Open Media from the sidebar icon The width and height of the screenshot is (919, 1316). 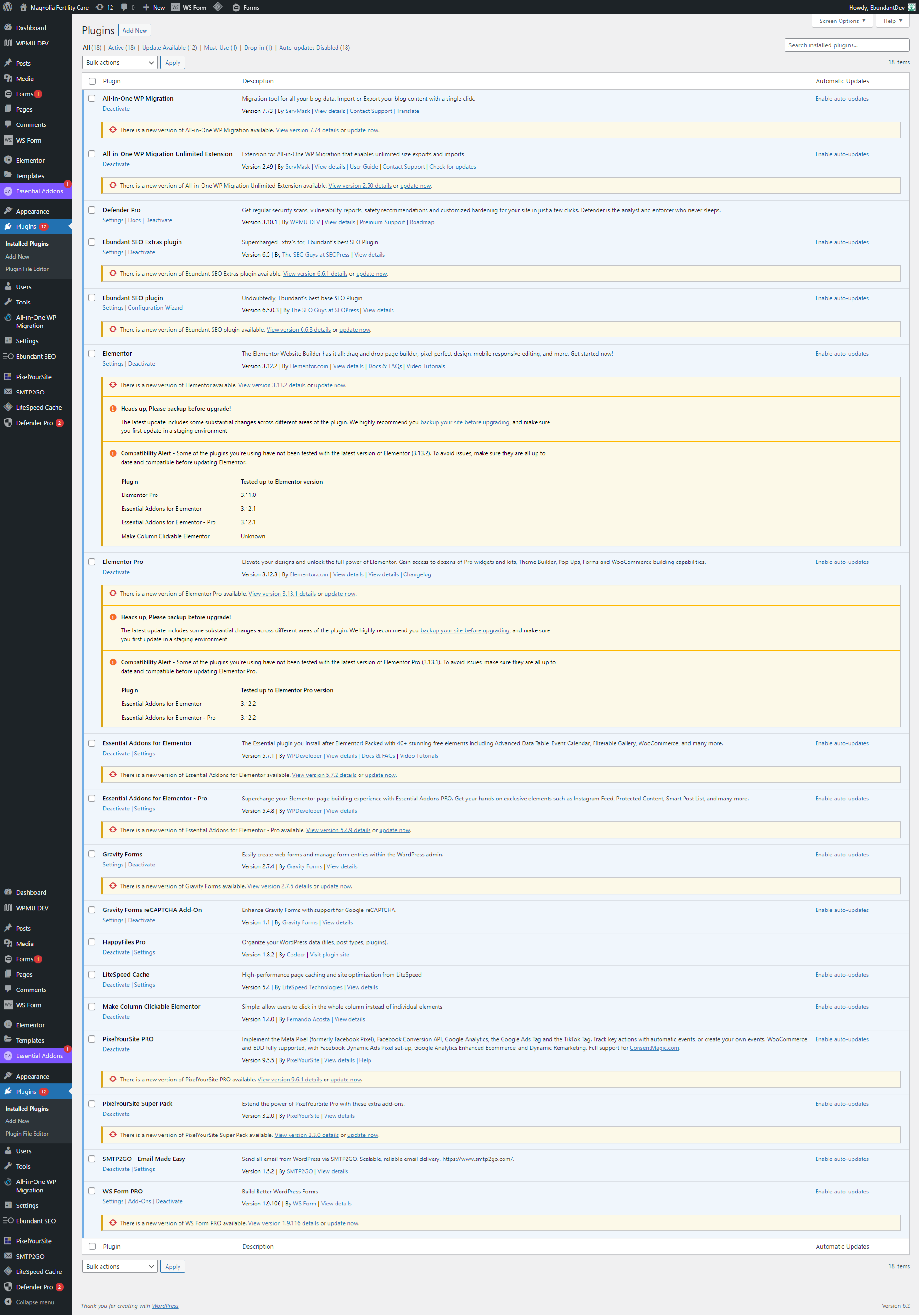8,79
